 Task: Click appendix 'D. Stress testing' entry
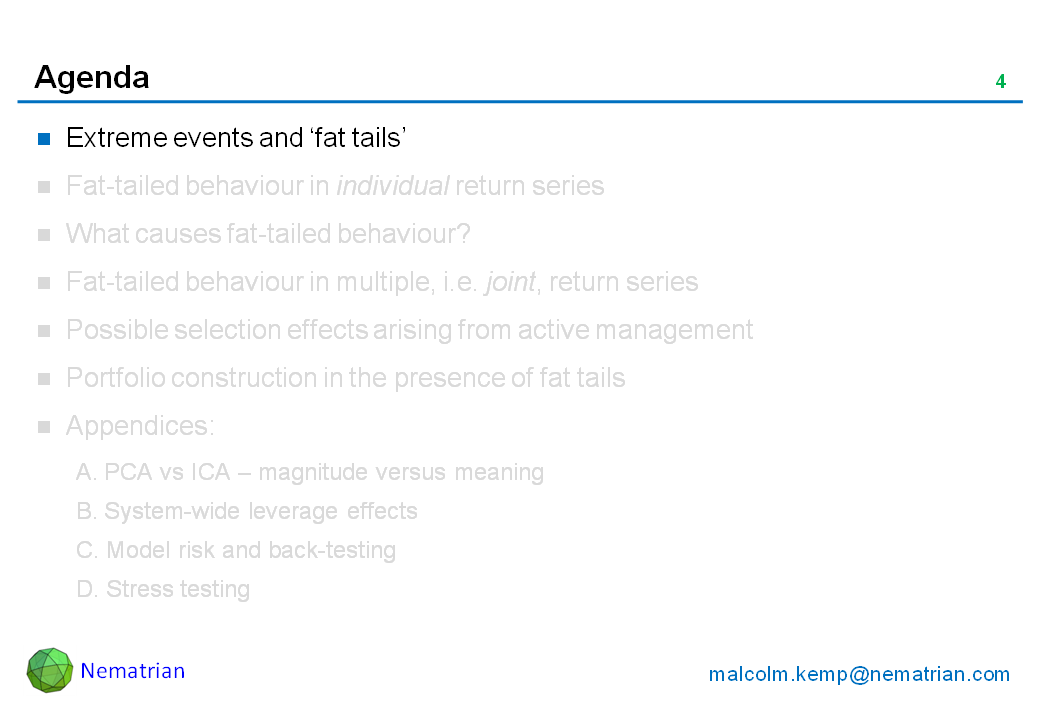[x=163, y=589]
